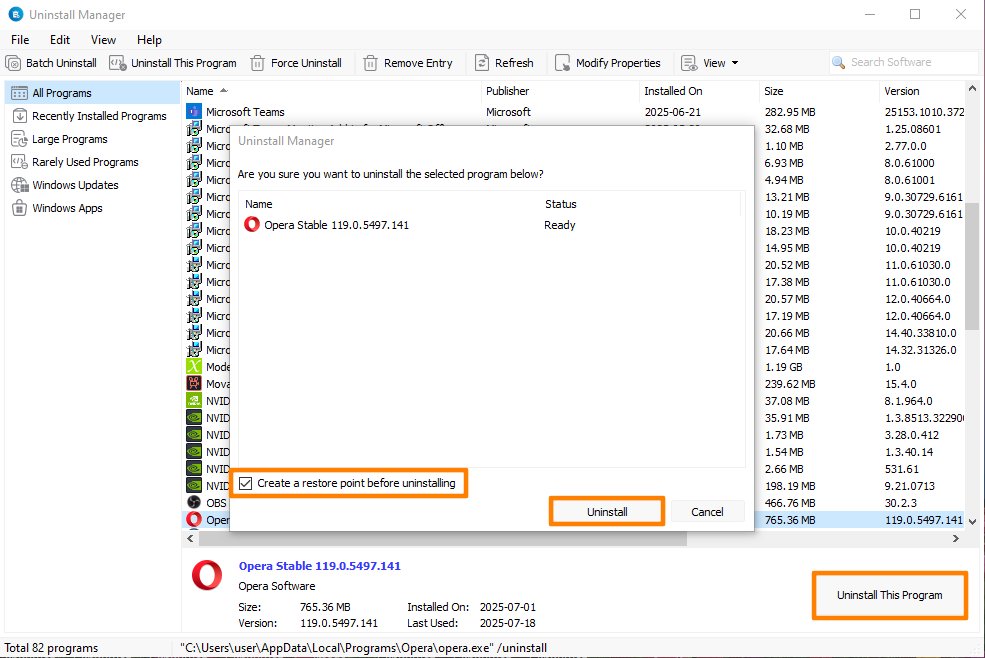Click Cancel in the uninstall dialog
The width and height of the screenshot is (985, 658).
pyautogui.click(x=707, y=511)
